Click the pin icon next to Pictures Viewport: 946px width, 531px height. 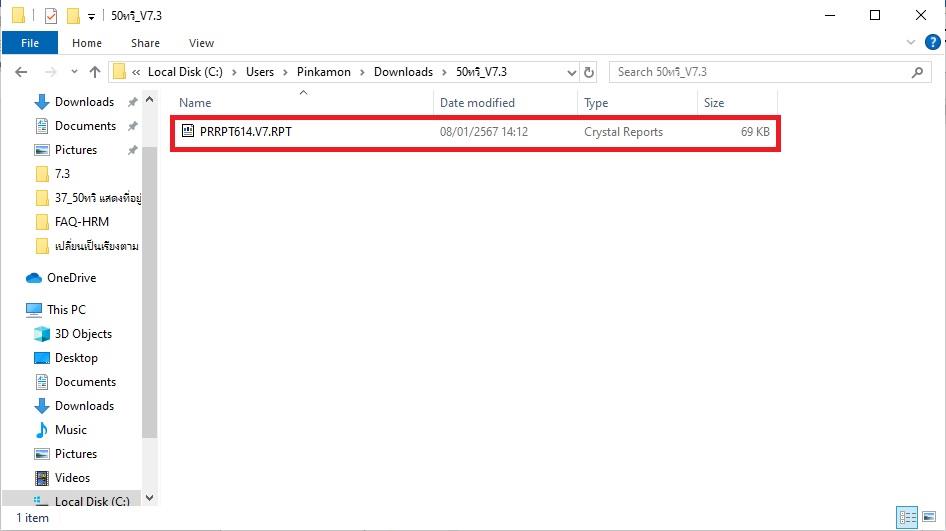132,150
